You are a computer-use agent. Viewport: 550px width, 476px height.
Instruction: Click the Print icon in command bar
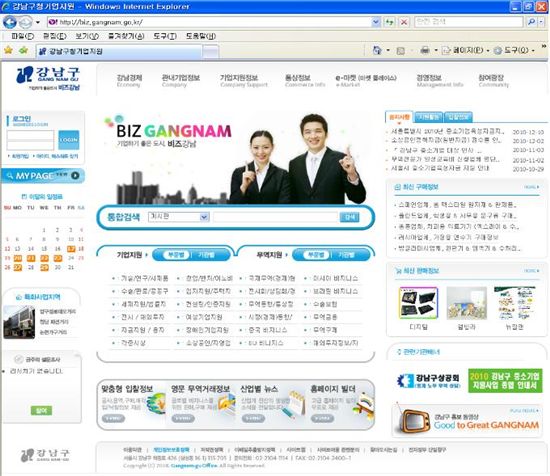tap(425, 51)
